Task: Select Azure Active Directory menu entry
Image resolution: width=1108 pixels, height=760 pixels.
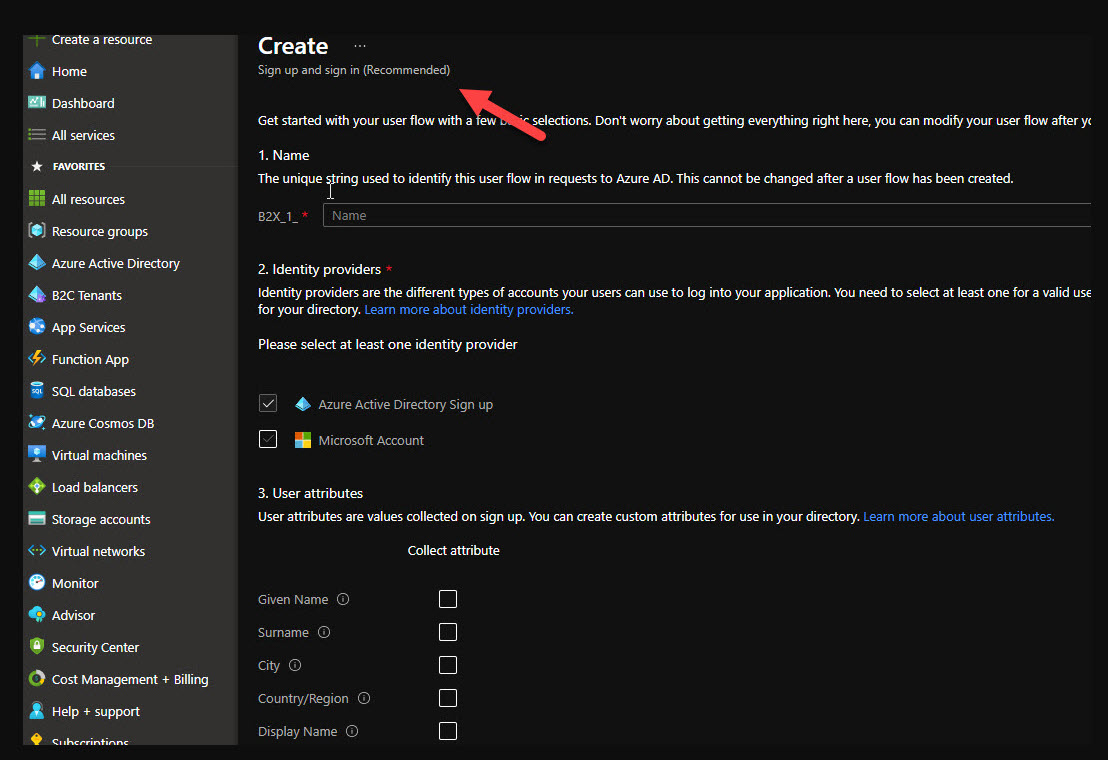Action: [115, 263]
